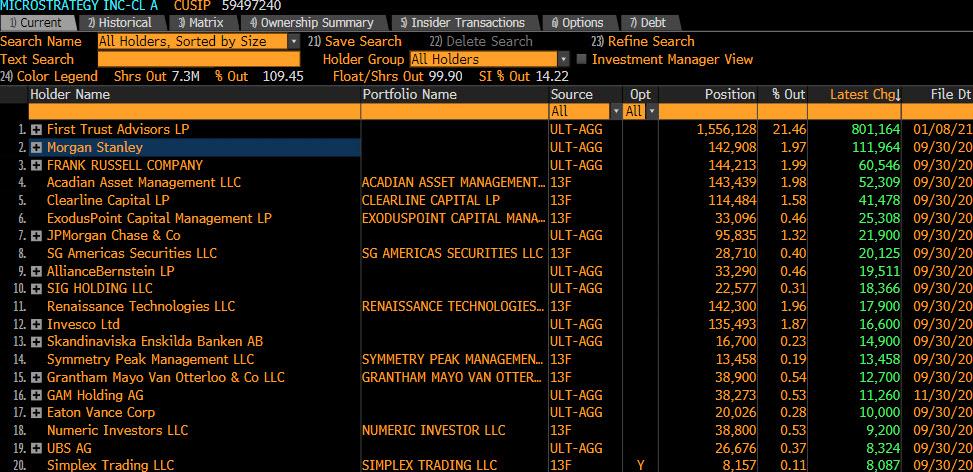Click Delete Search

pos(481,42)
